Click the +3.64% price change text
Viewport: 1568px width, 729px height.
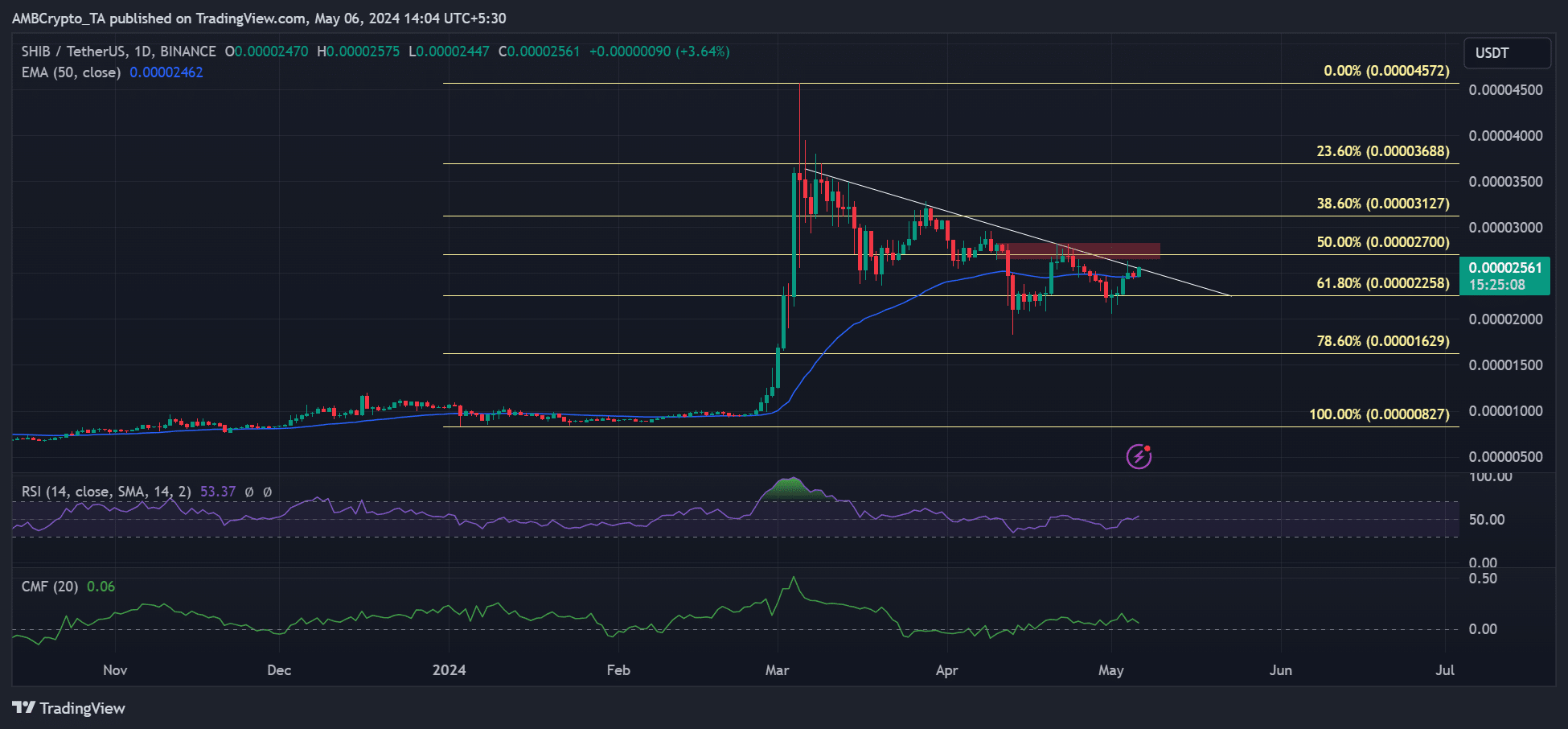click(x=703, y=51)
